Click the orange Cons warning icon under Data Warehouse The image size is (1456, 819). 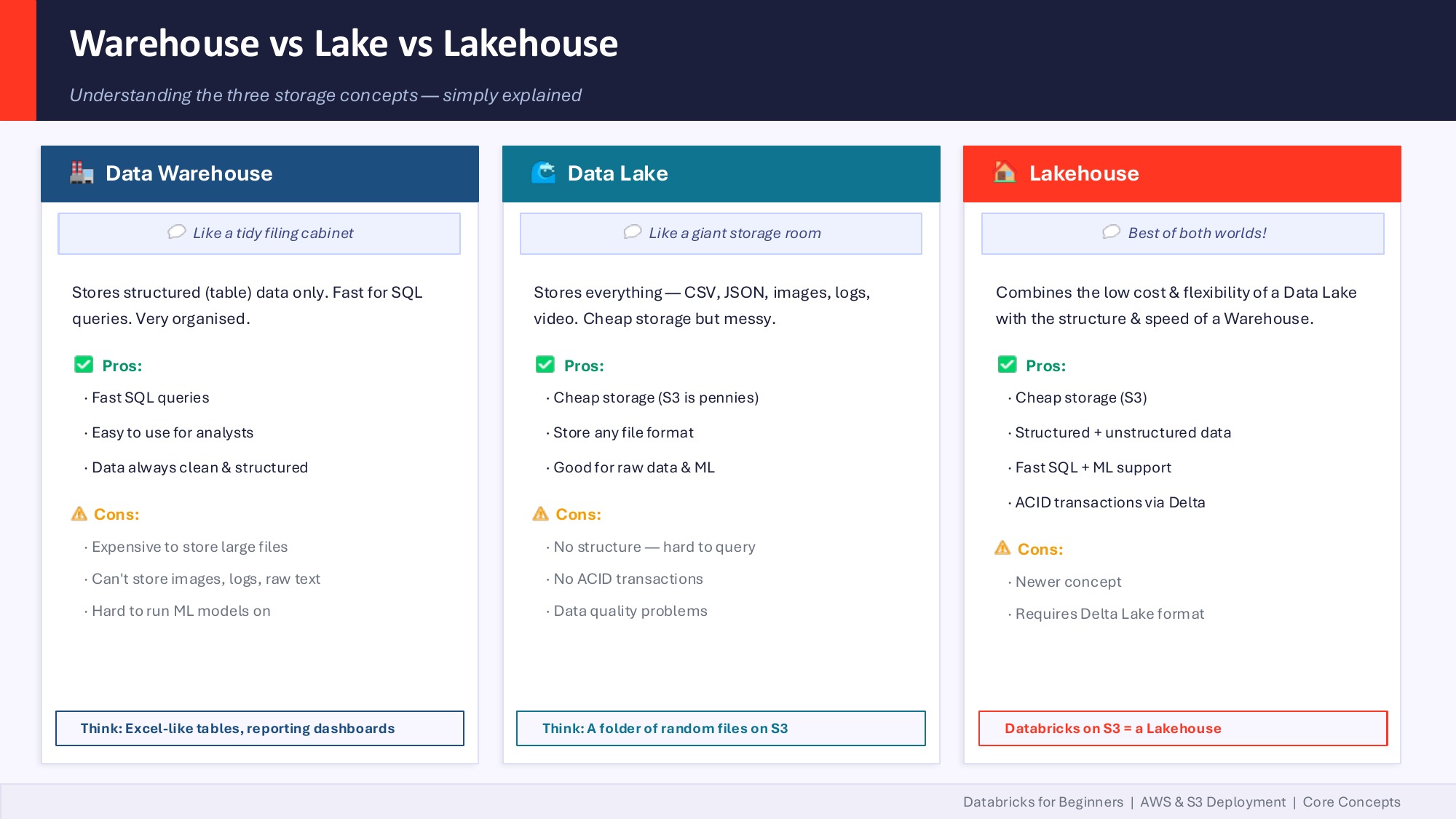point(79,514)
